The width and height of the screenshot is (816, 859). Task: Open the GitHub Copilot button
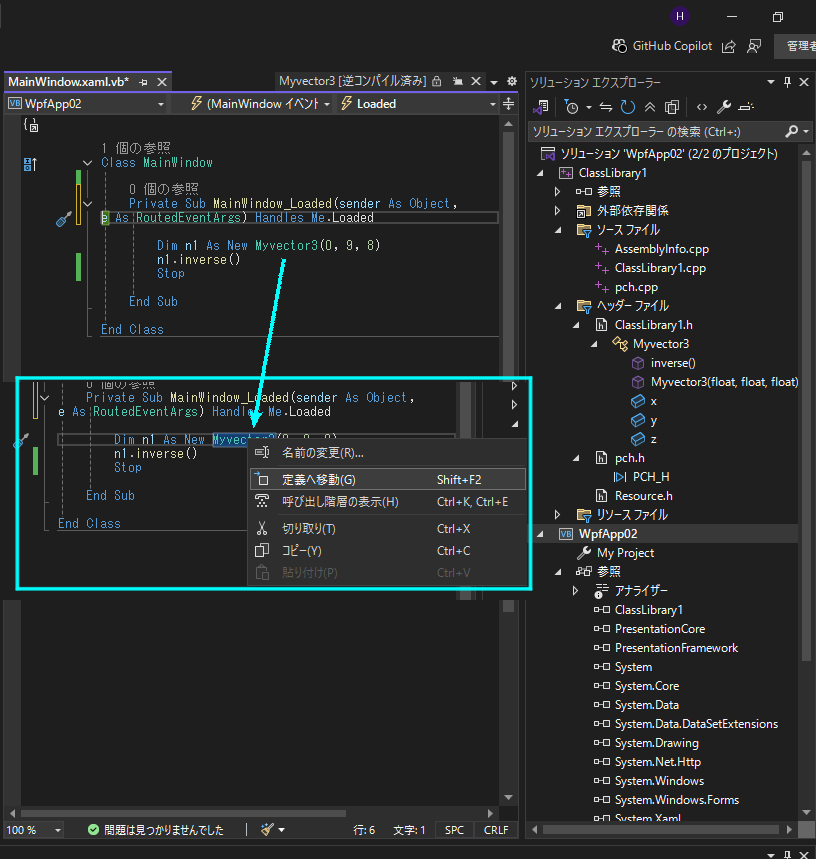[x=662, y=46]
